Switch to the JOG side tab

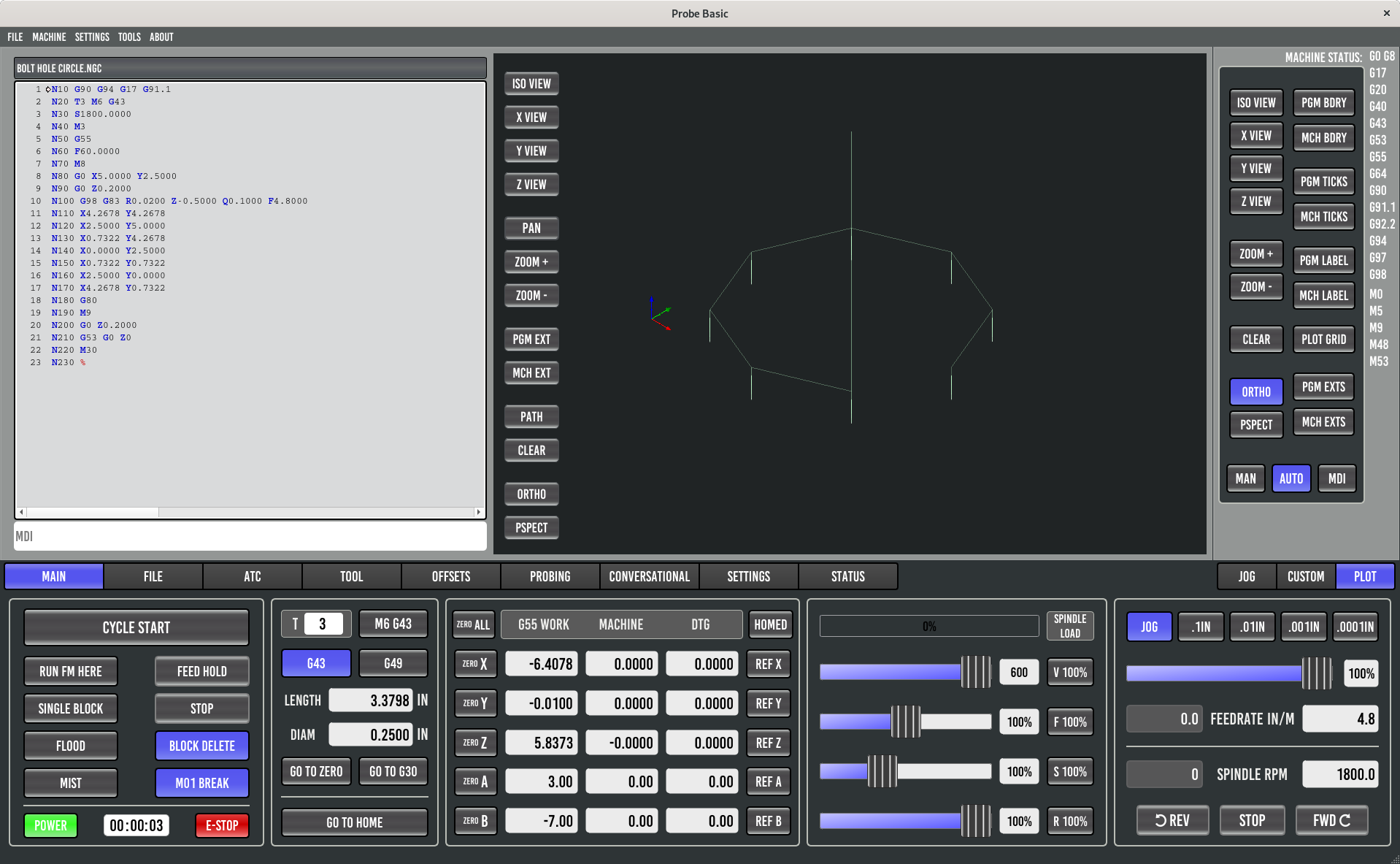(1247, 576)
